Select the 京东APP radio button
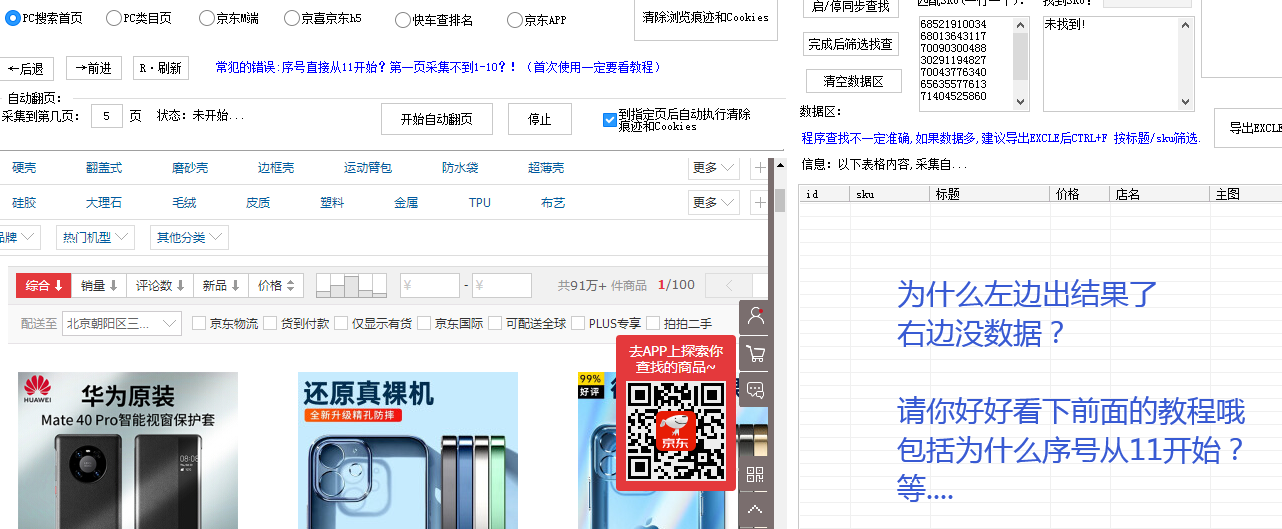This screenshot has width=1282, height=529. coord(514,20)
